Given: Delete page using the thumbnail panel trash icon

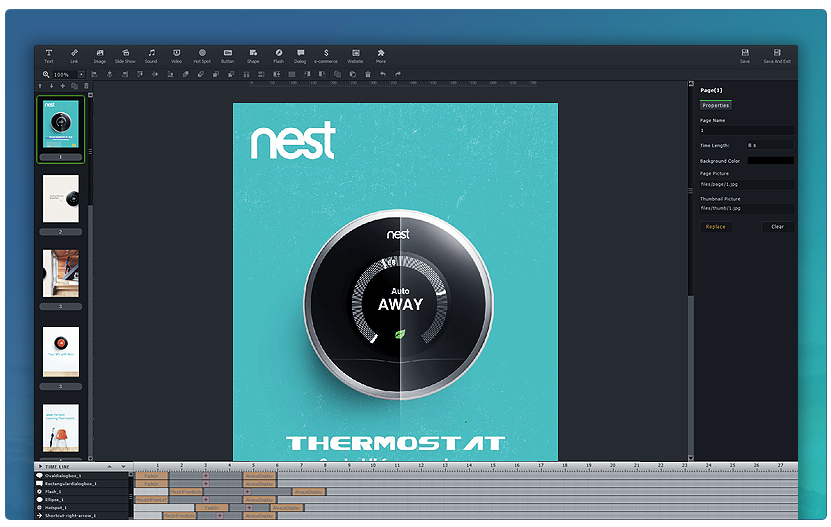Looking at the screenshot, I should click(x=86, y=86).
